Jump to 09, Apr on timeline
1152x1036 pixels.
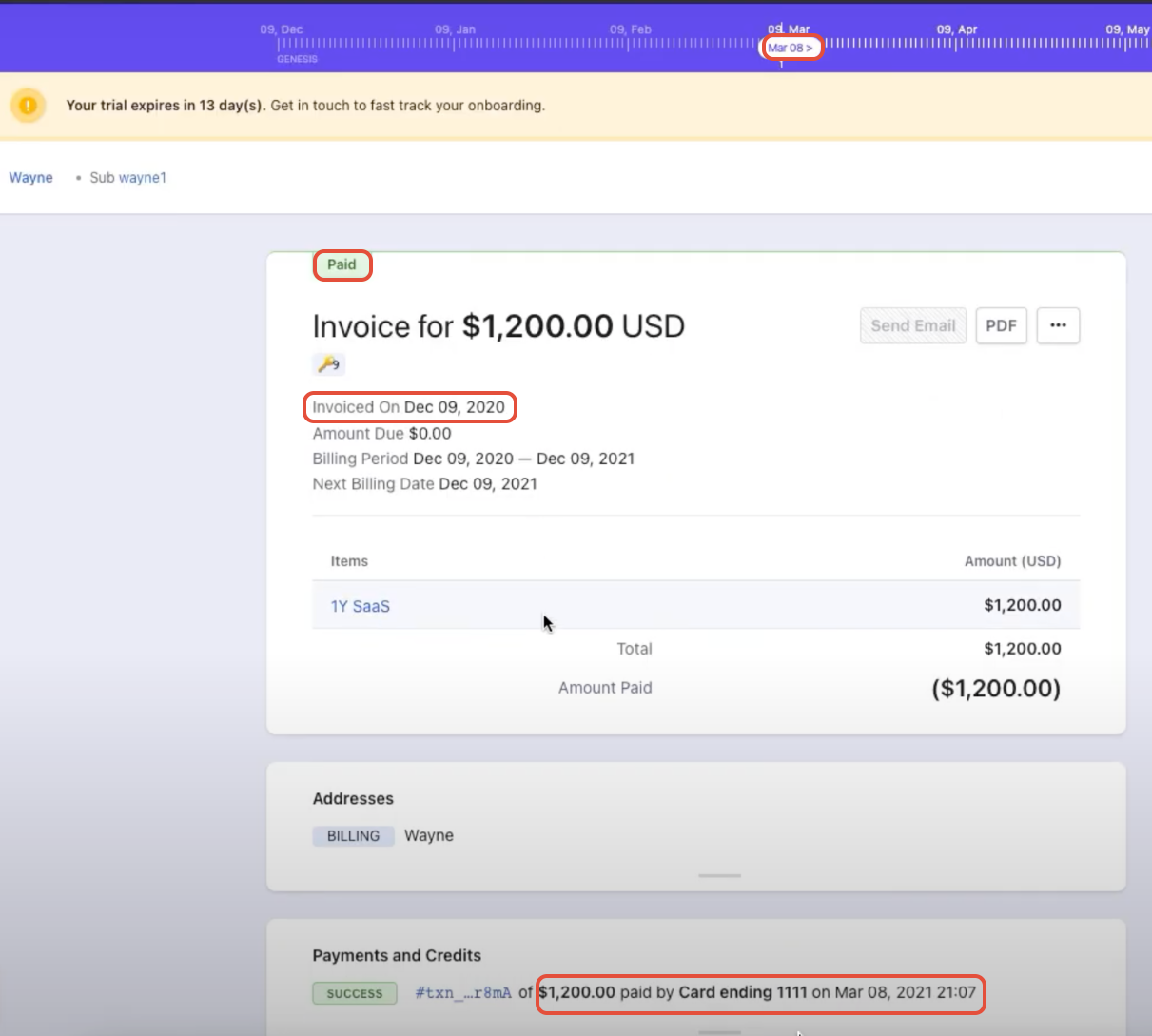coord(956,29)
